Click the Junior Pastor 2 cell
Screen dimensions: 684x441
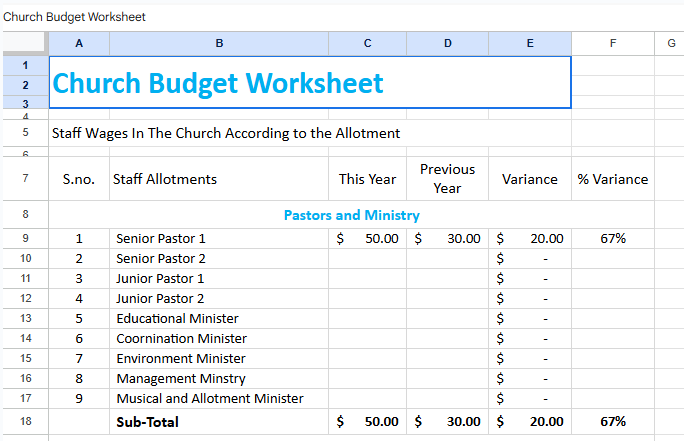point(219,299)
